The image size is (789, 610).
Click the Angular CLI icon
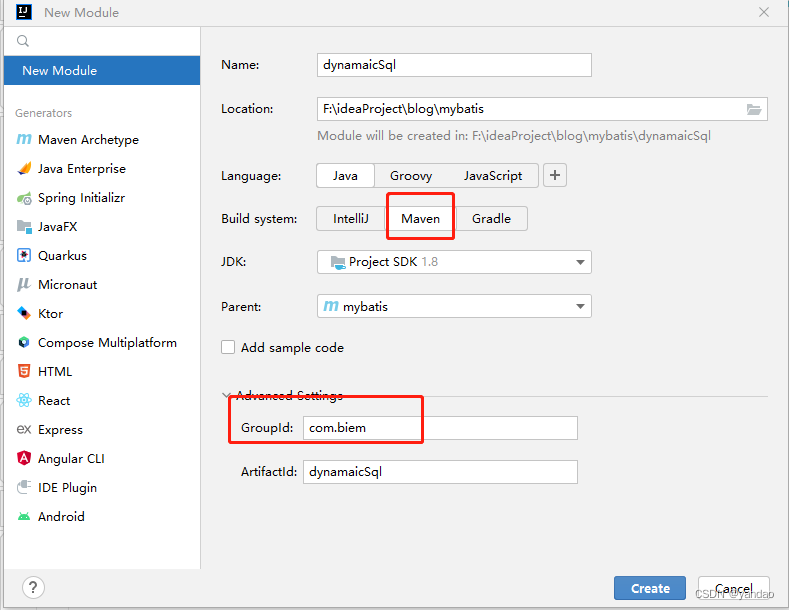24,459
